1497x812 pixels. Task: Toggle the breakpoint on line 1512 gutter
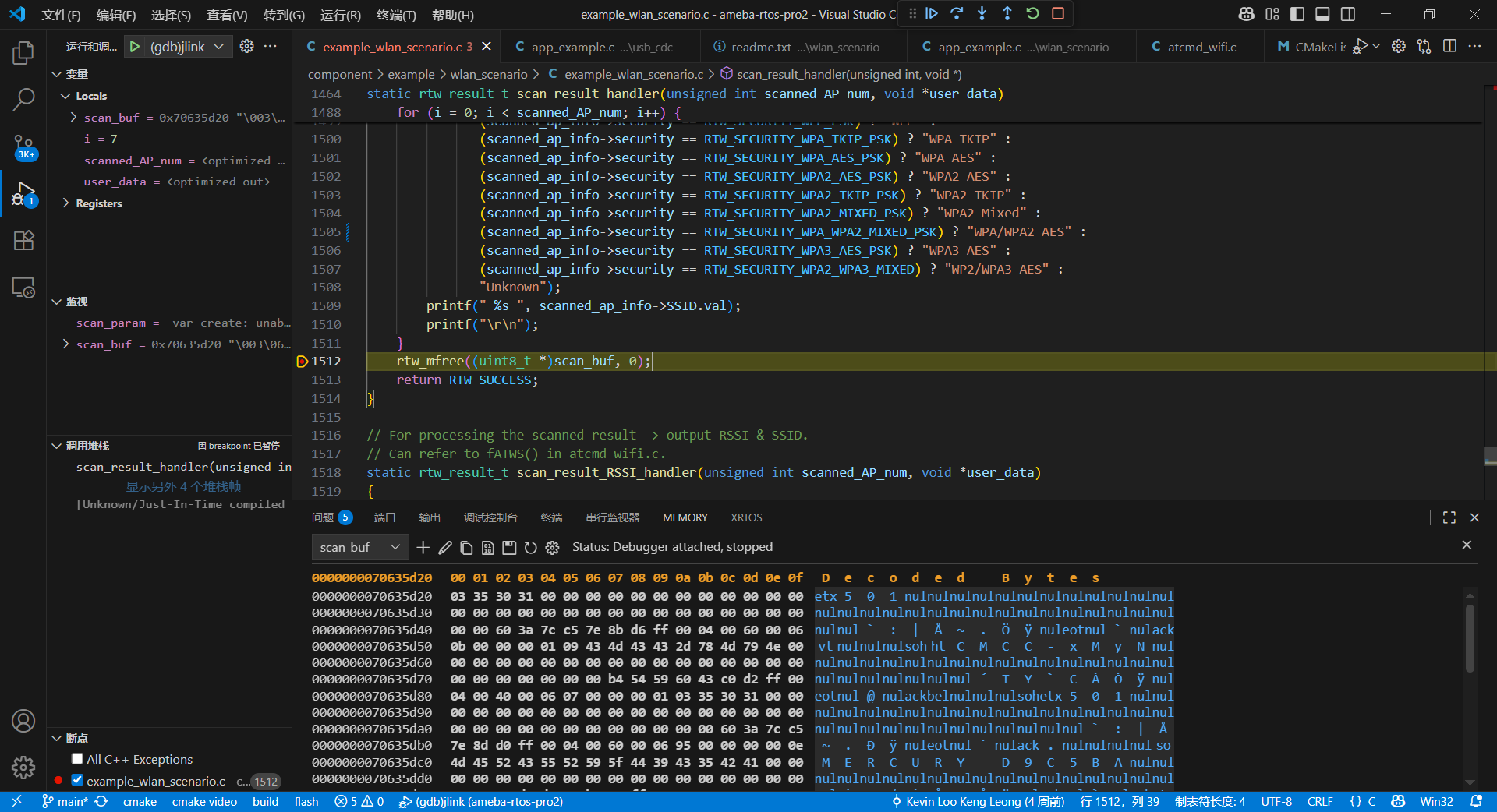point(302,362)
